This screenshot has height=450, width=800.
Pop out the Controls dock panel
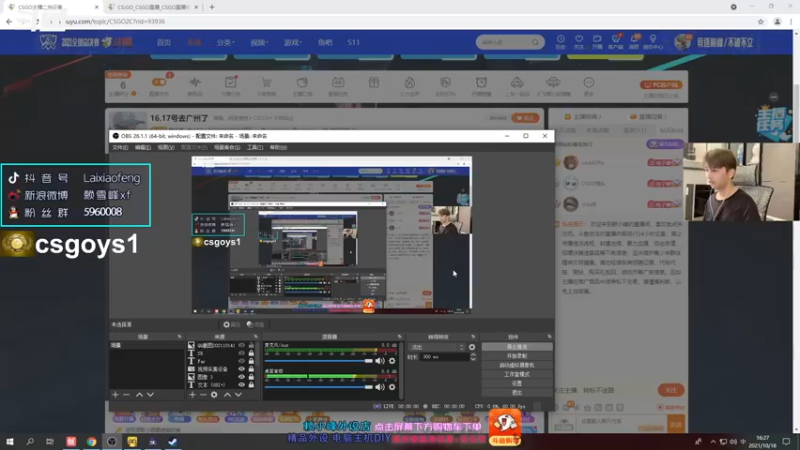click(549, 337)
